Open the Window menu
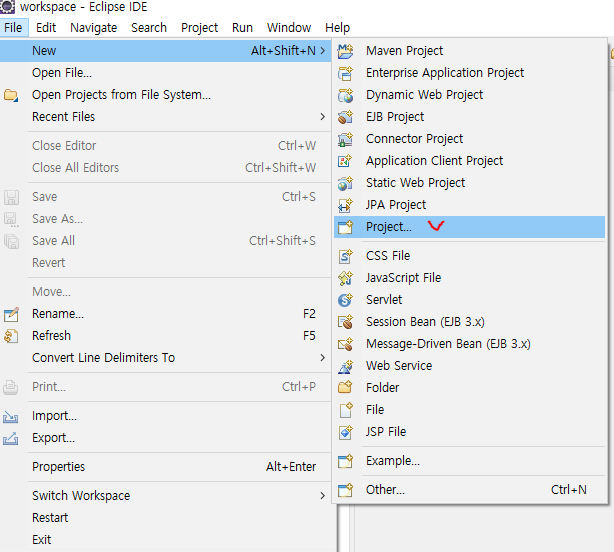 tap(289, 28)
